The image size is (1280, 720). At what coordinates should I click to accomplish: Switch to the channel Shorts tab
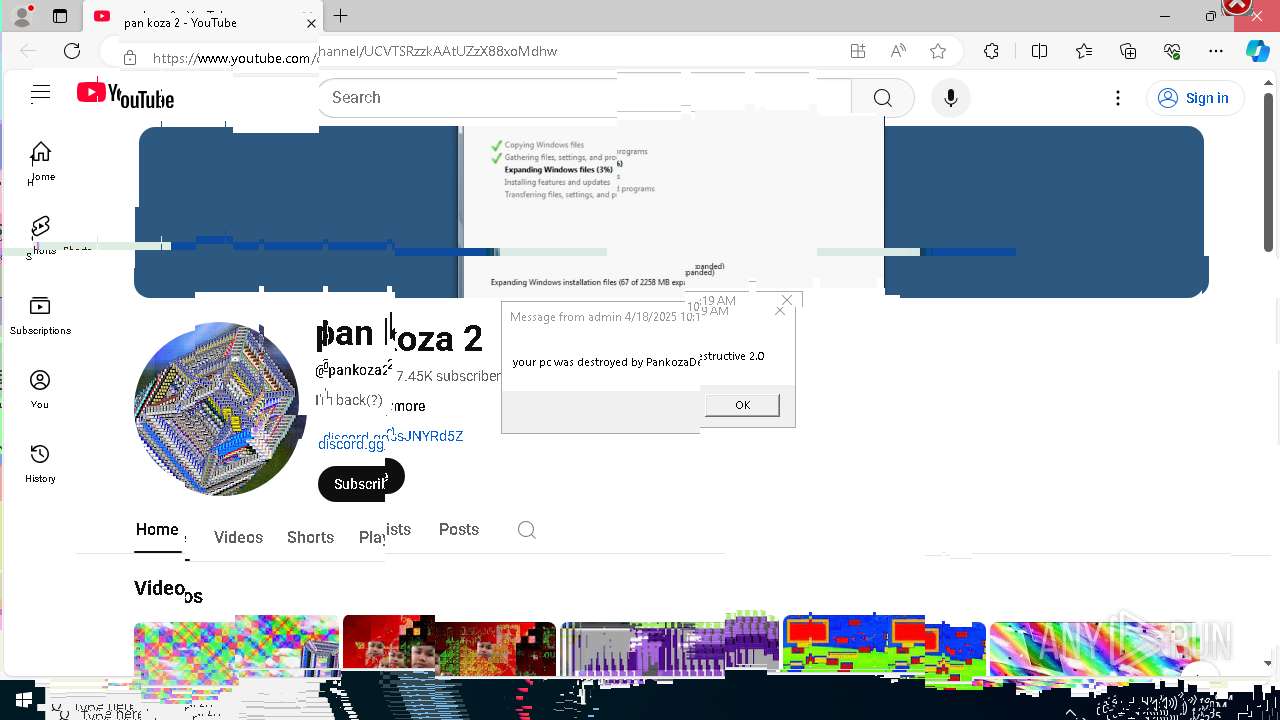click(x=310, y=537)
